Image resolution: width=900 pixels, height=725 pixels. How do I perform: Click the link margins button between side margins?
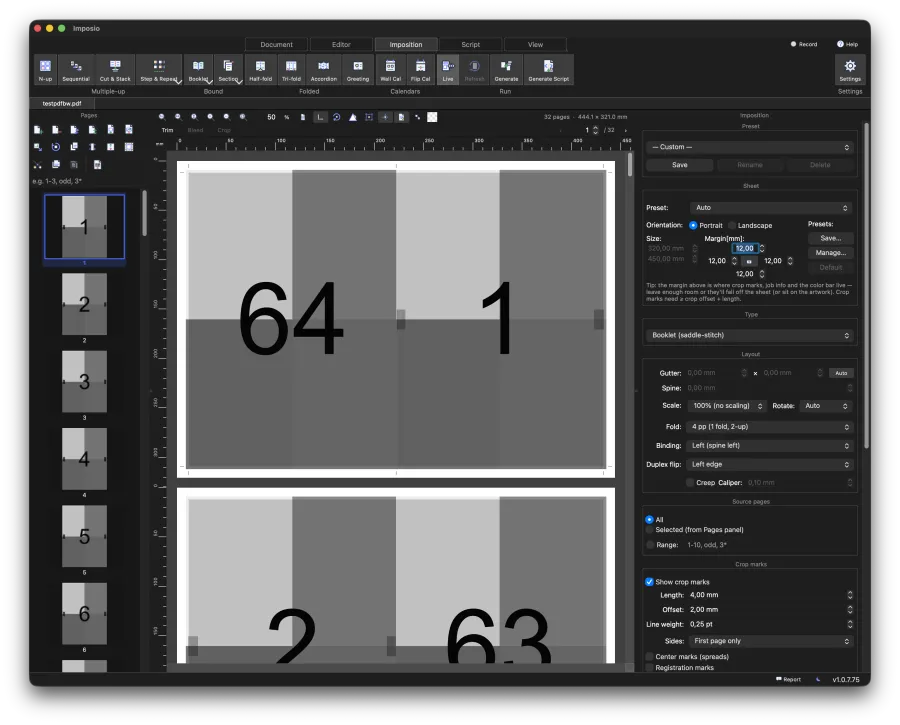point(748,262)
